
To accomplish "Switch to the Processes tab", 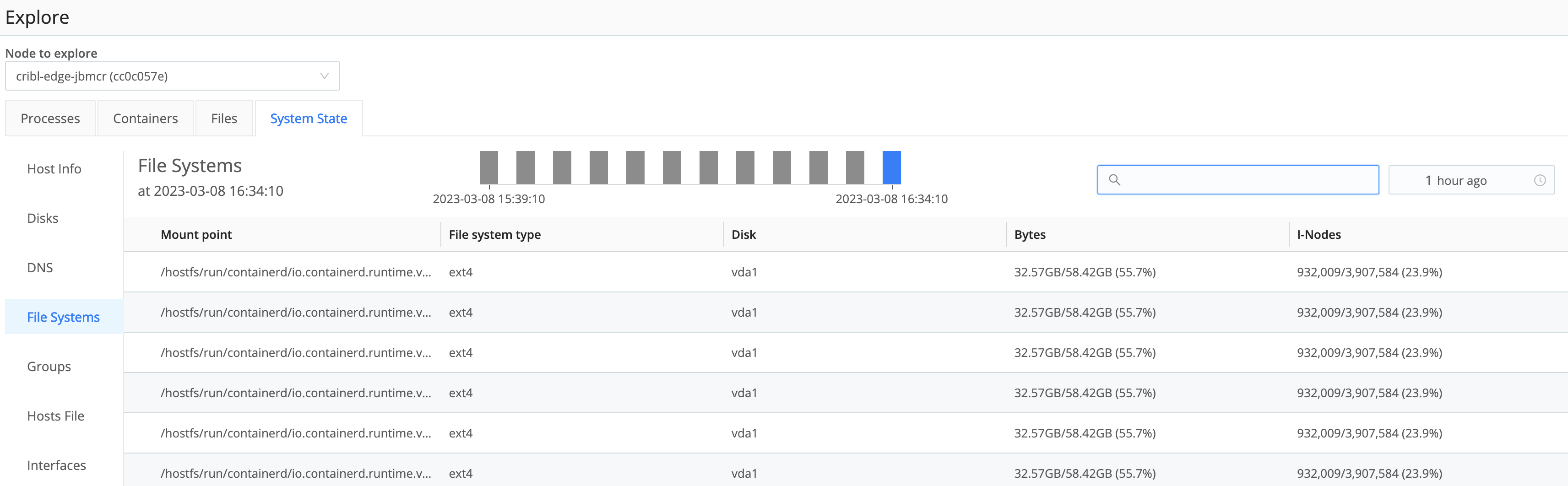I will pyautogui.click(x=50, y=118).
